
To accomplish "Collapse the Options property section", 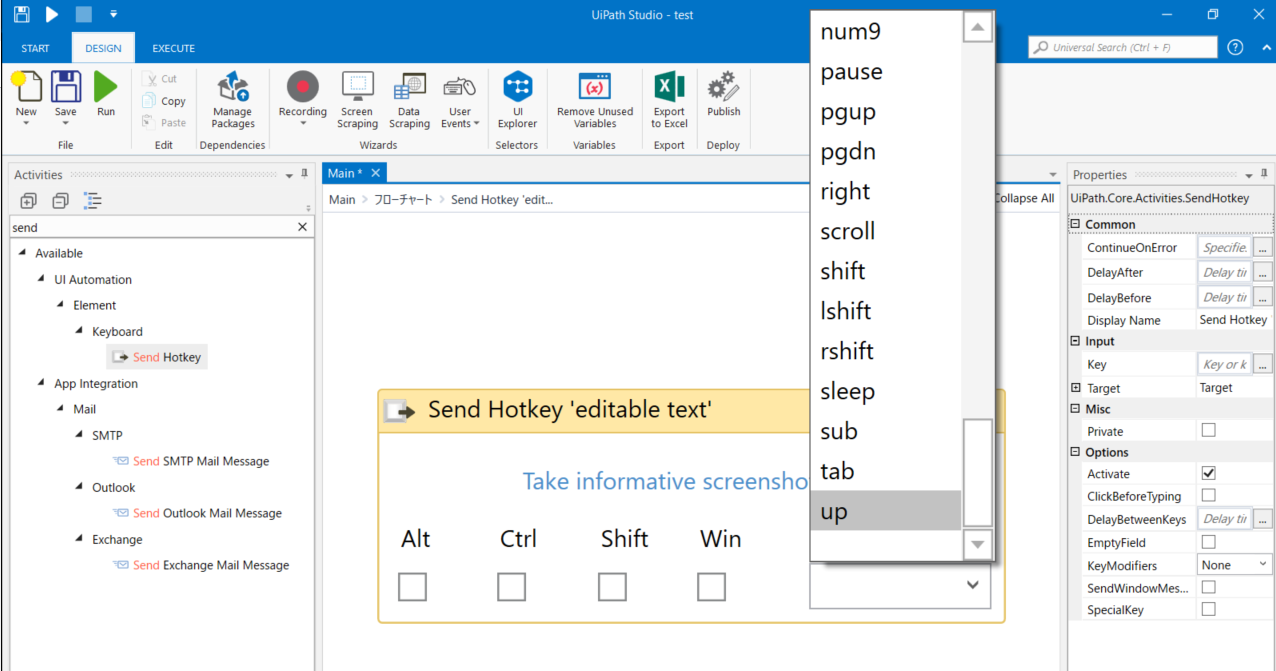I will (1075, 452).
